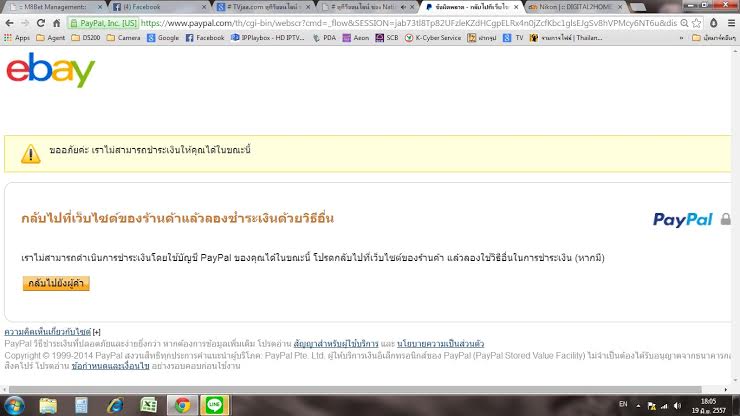This screenshot has height=416, width=740.
Task: Click the droplet extension icon
Action: (714, 23)
